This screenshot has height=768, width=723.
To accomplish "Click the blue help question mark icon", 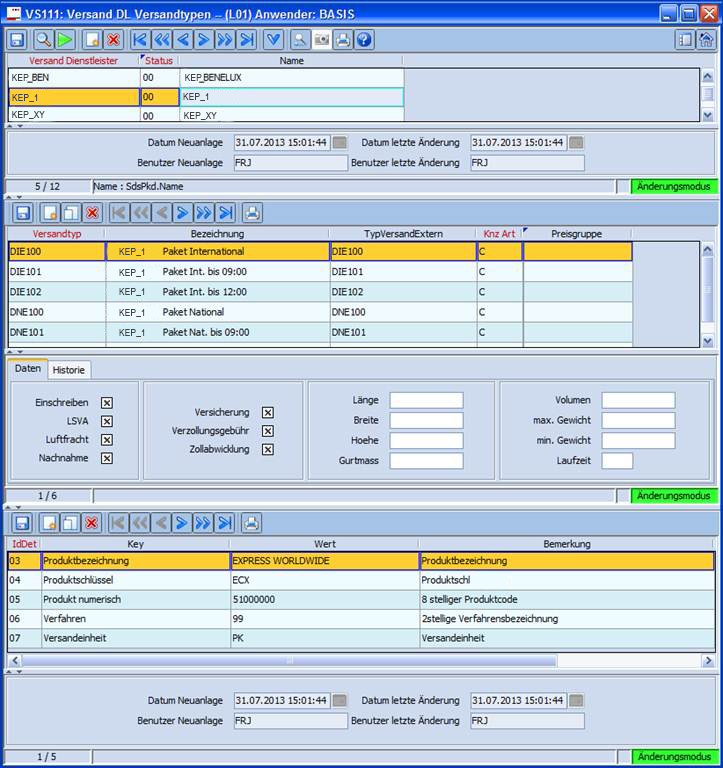I will tap(365, 40).
